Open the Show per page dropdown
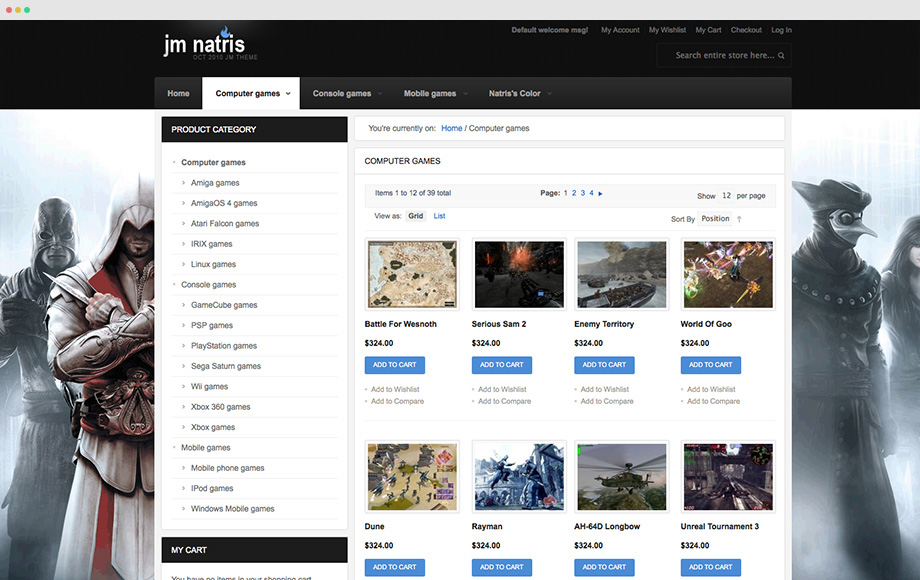Viewport: 920px width, 580px height. (x=726, y=196)
